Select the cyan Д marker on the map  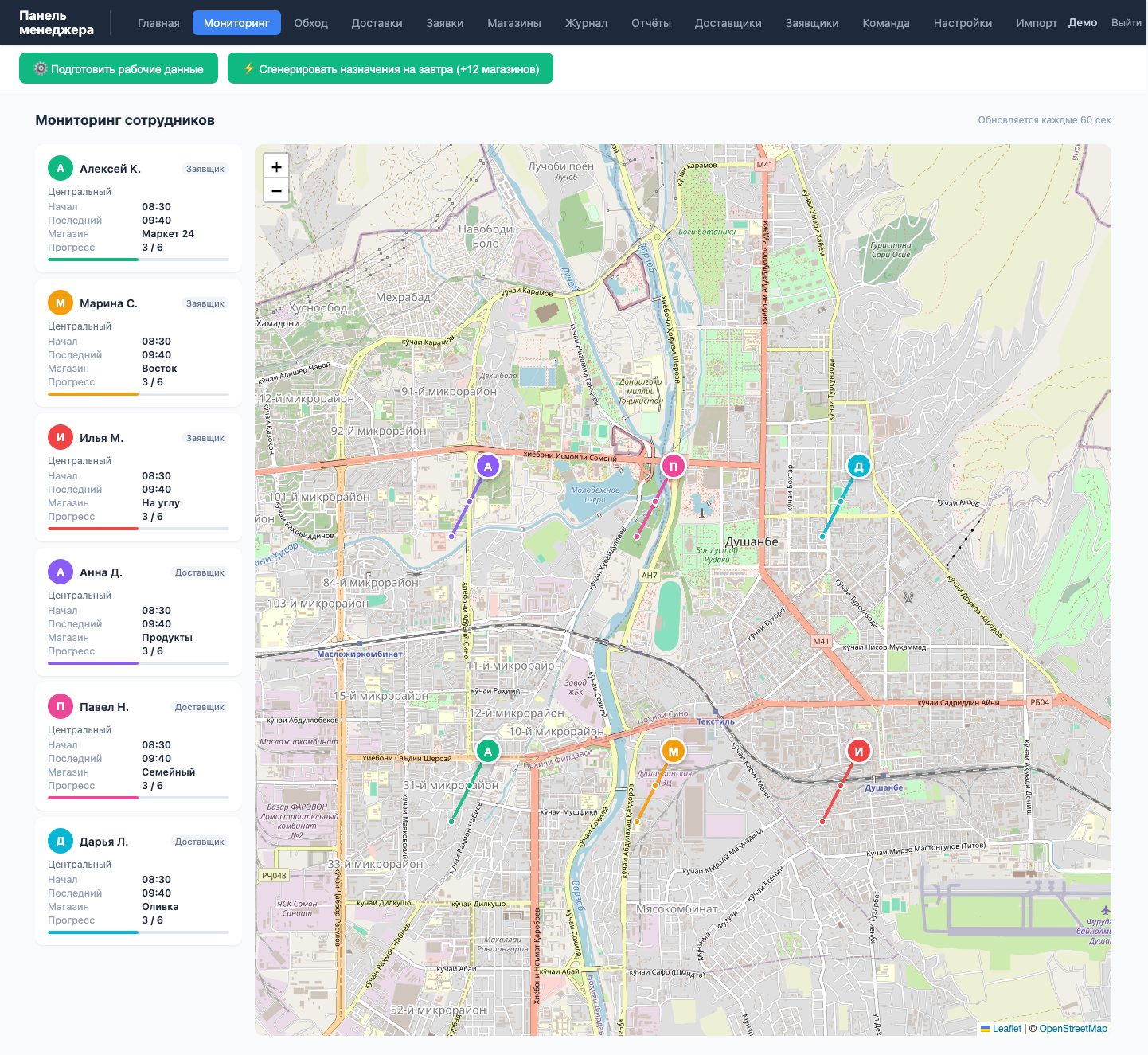pyautogui.click(x=859, y=467)
